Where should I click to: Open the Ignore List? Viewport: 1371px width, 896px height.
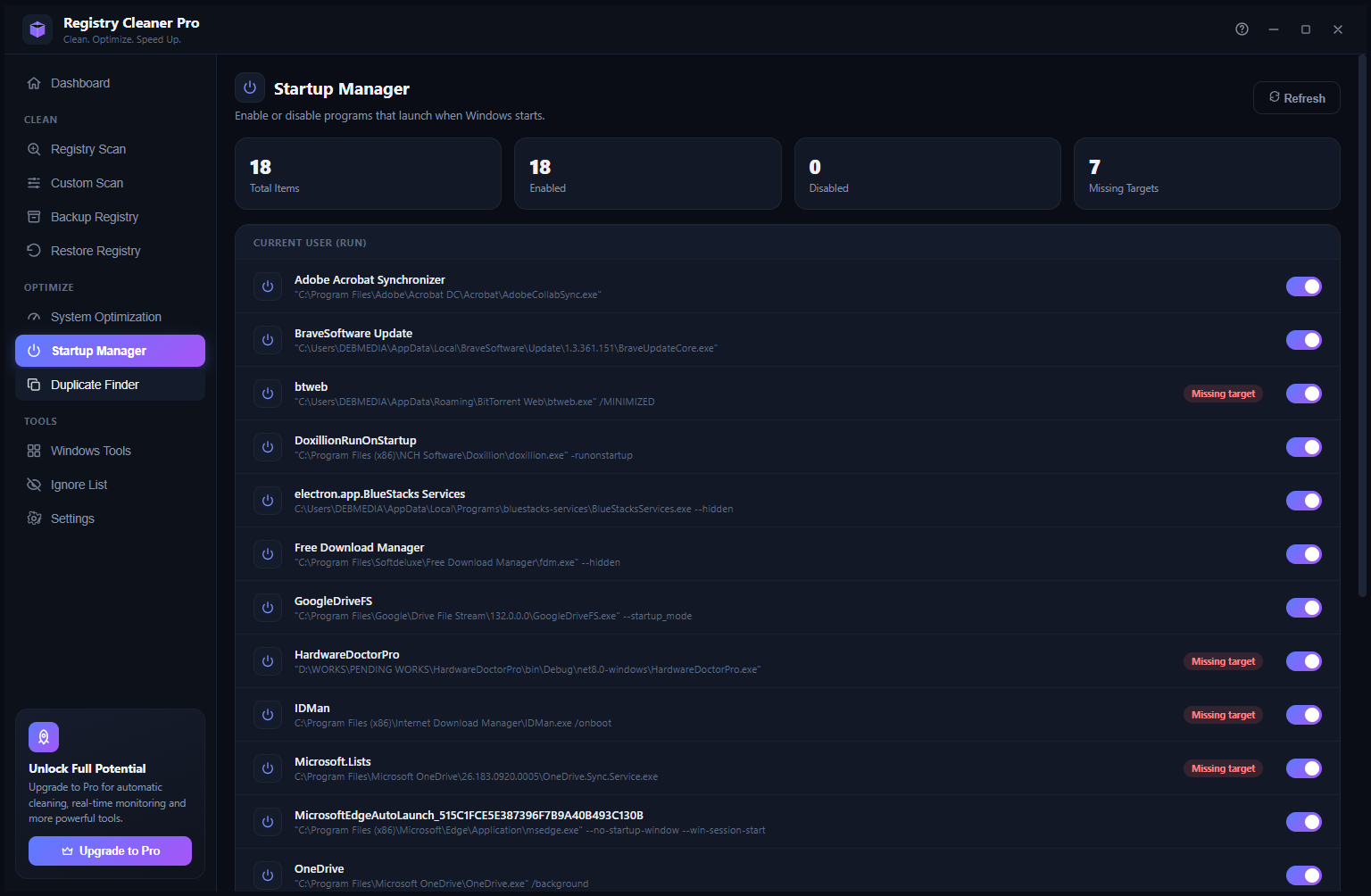click(110, 485)
